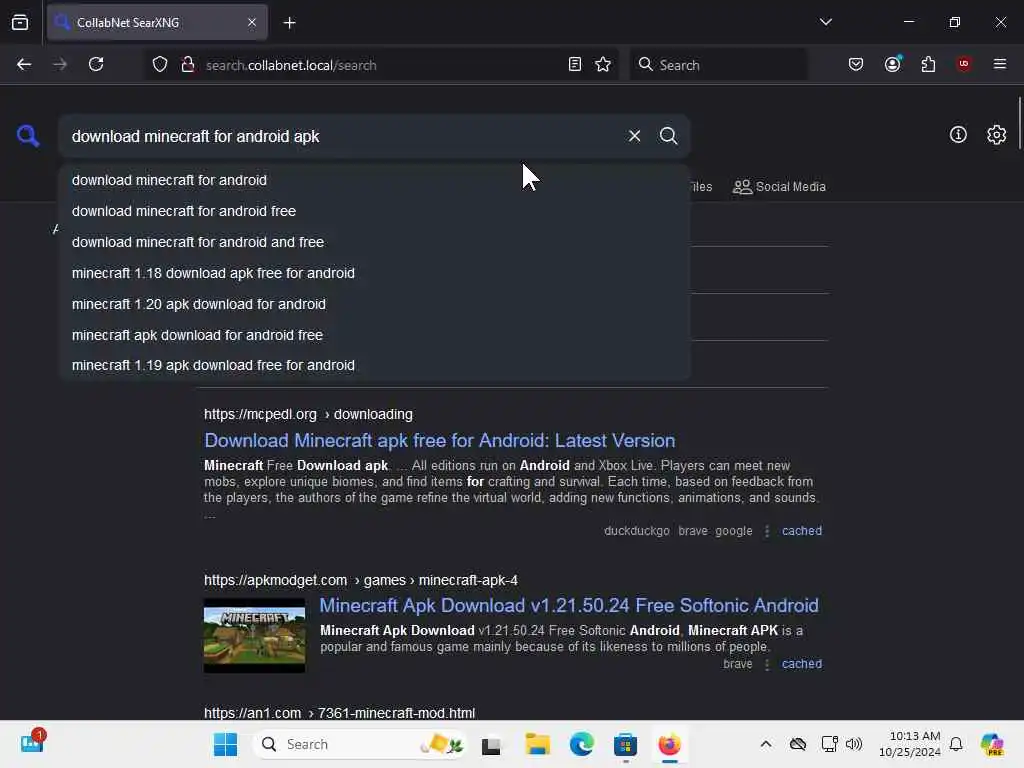This screenshot has width=1024, height=768.
Task: Open the uBlock Origin extension icon
Action: pyautogui.click(x=963, y=64)
